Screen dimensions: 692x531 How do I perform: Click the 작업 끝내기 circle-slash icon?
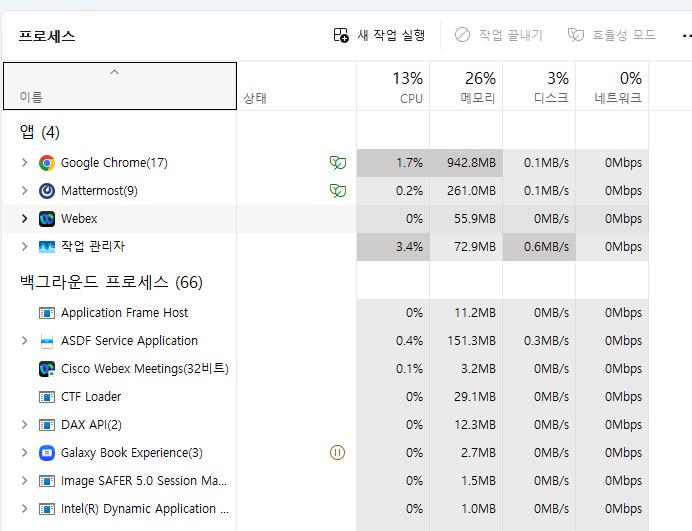tap(463, 34)
